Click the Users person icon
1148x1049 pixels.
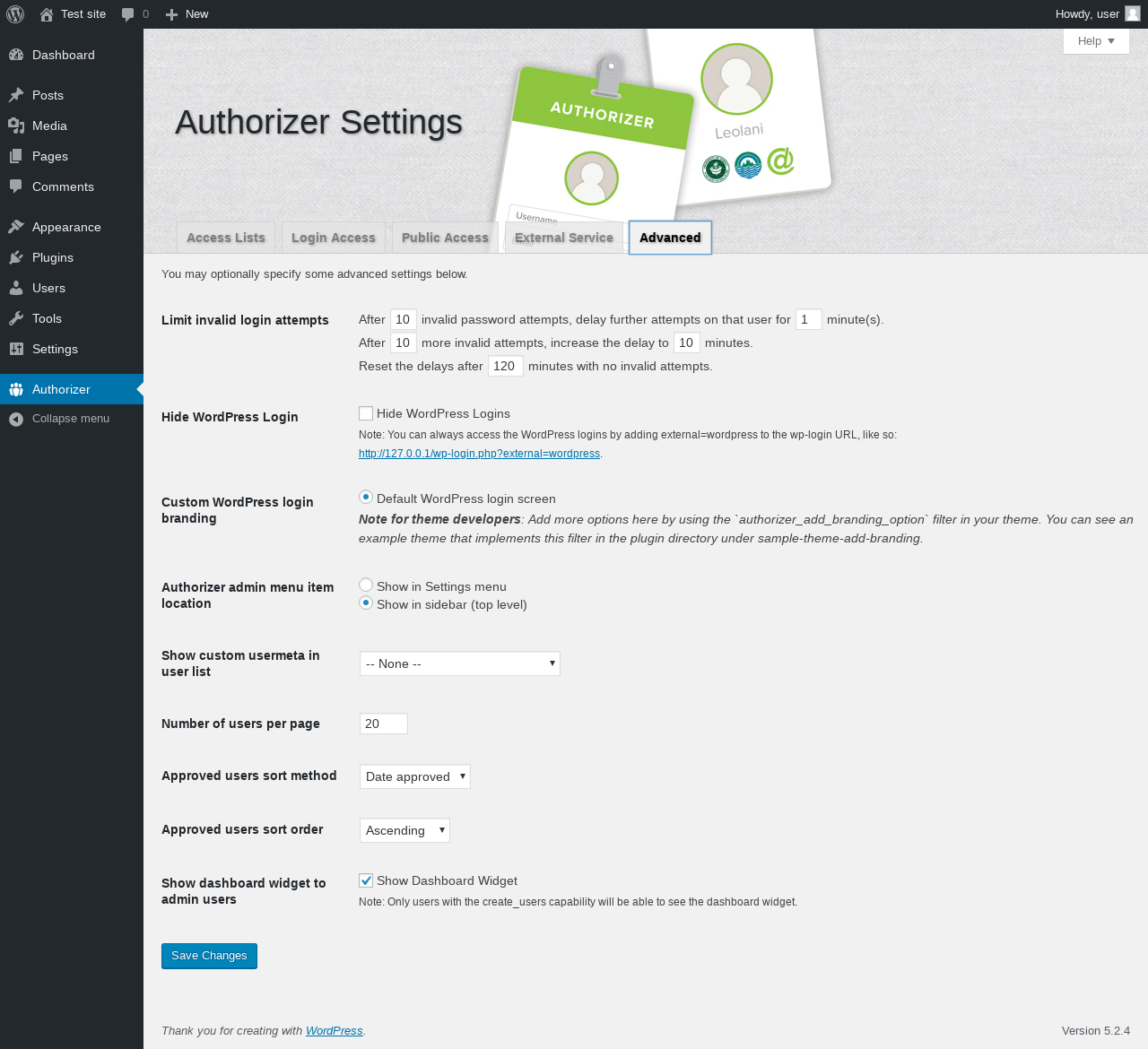(x=16, y=288)
